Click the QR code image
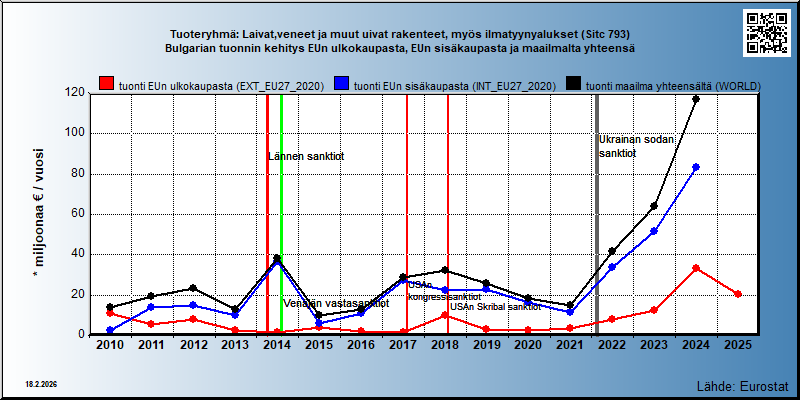Viewport: 800px width, 400px height. (x=769, y=33)
